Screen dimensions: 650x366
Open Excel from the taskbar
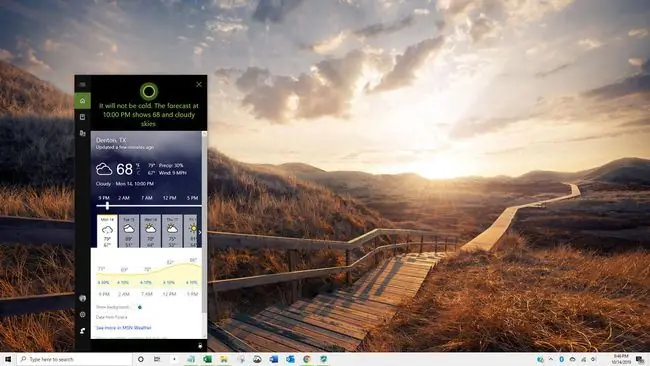(207, 359)
